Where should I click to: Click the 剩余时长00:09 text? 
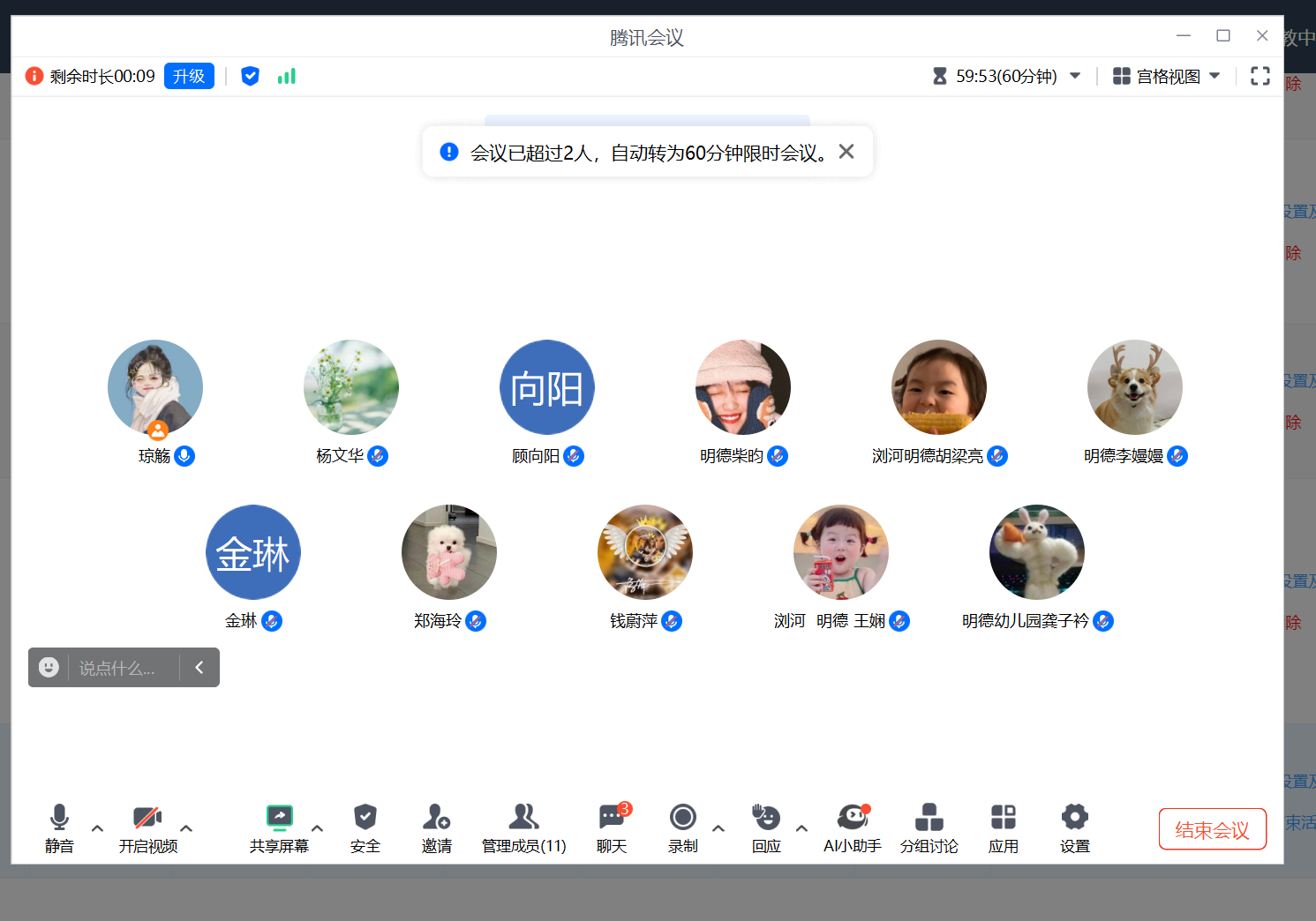102,77
